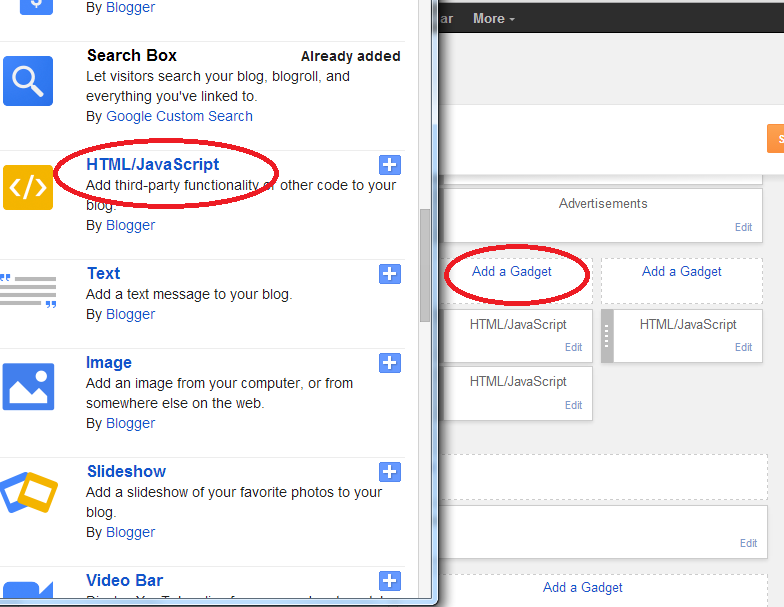Viewport: 784px width, 607px height.
Task: Click the Already added label for Search Box
Action: point(350,56)
